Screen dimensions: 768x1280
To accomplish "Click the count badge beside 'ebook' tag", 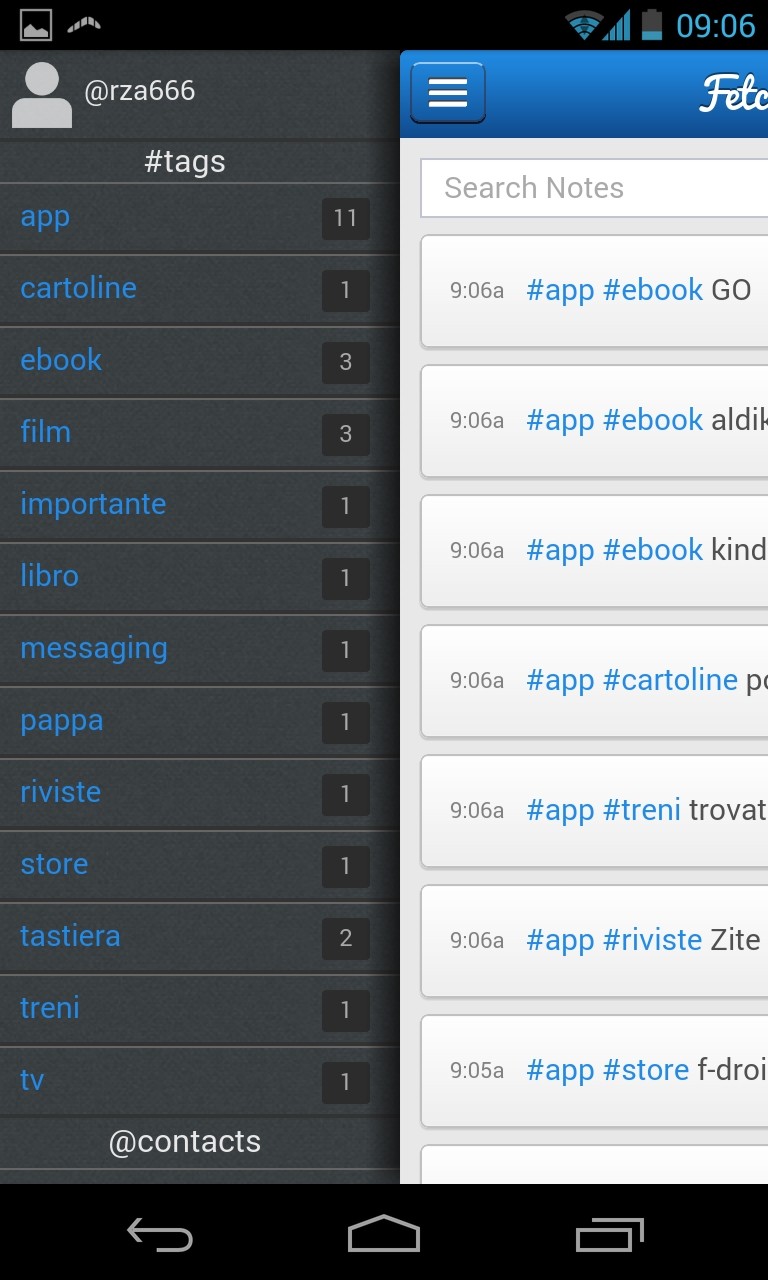I will click(345, 362).
